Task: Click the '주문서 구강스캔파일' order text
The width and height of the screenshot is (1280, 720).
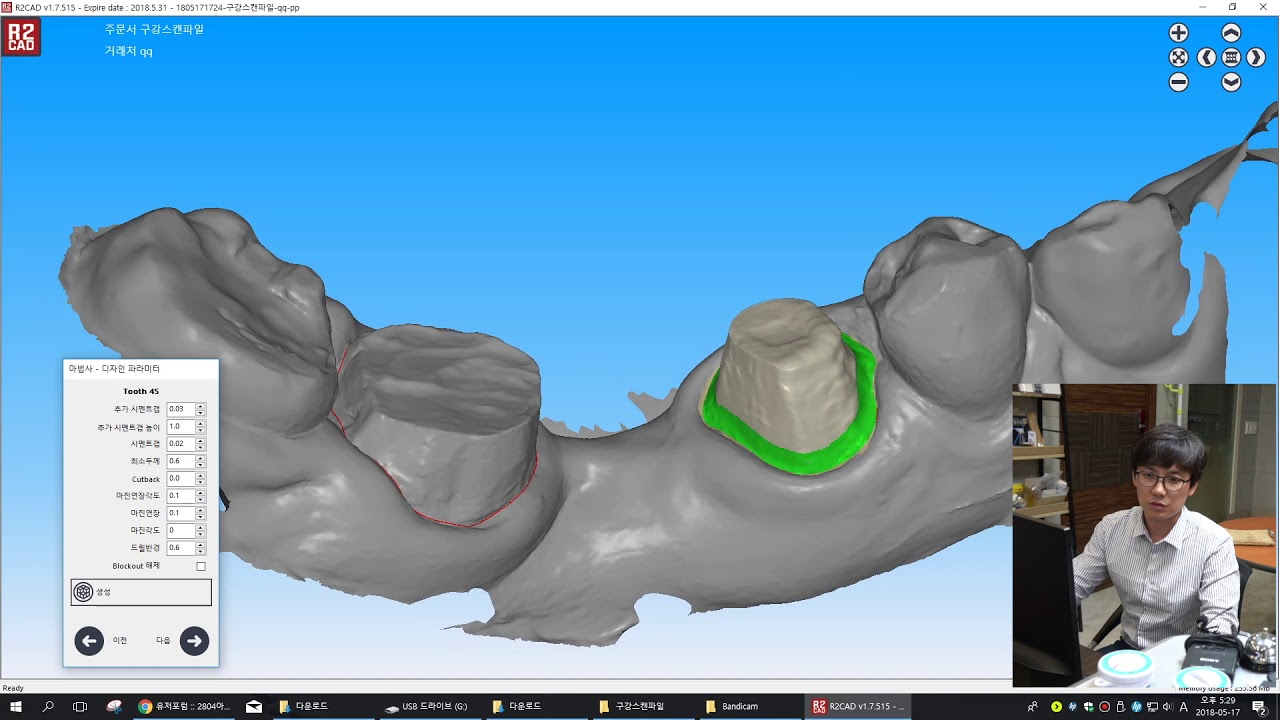Action: click(154, 29)
